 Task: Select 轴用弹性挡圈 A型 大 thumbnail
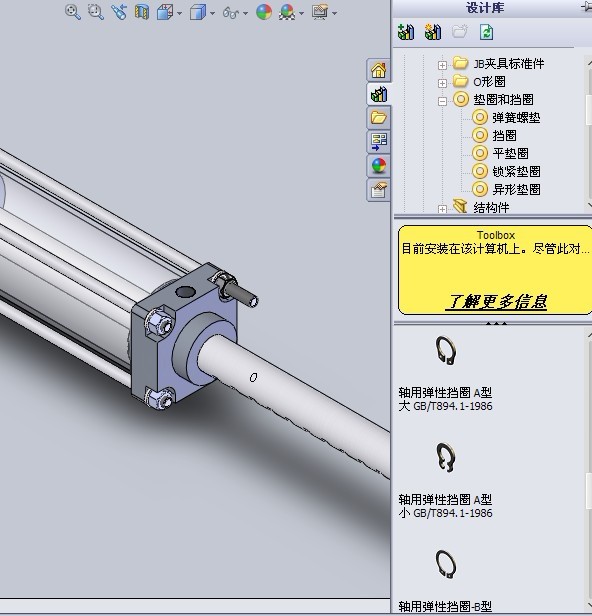(x=446, y=350)
